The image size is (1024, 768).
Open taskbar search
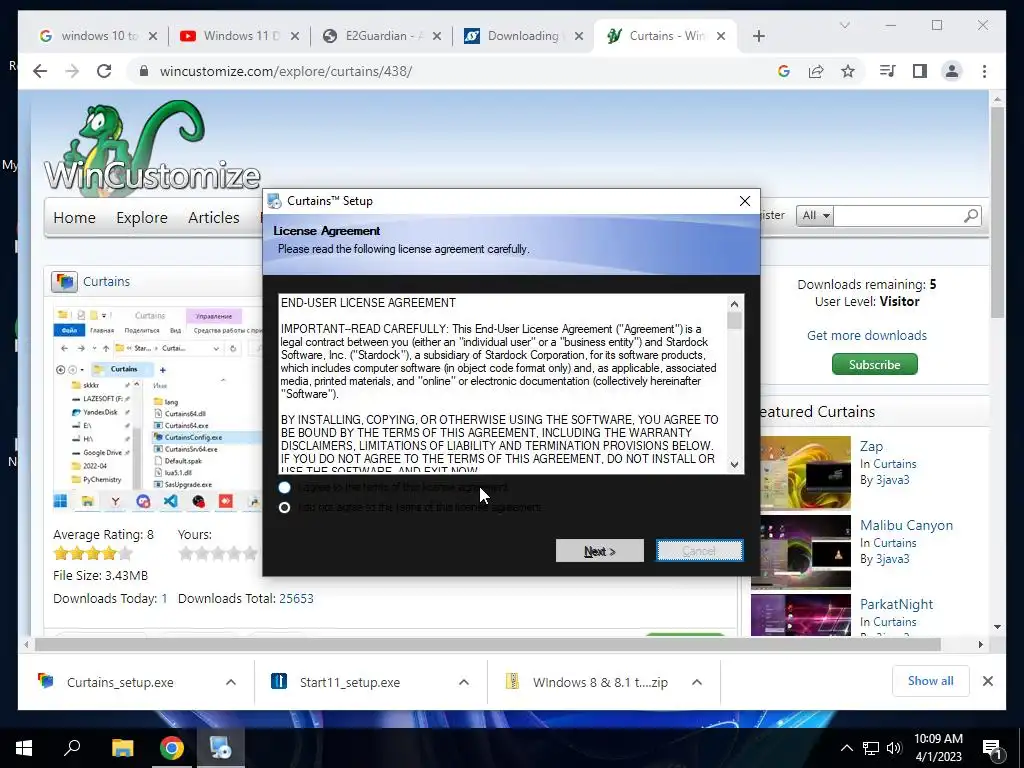72,748
